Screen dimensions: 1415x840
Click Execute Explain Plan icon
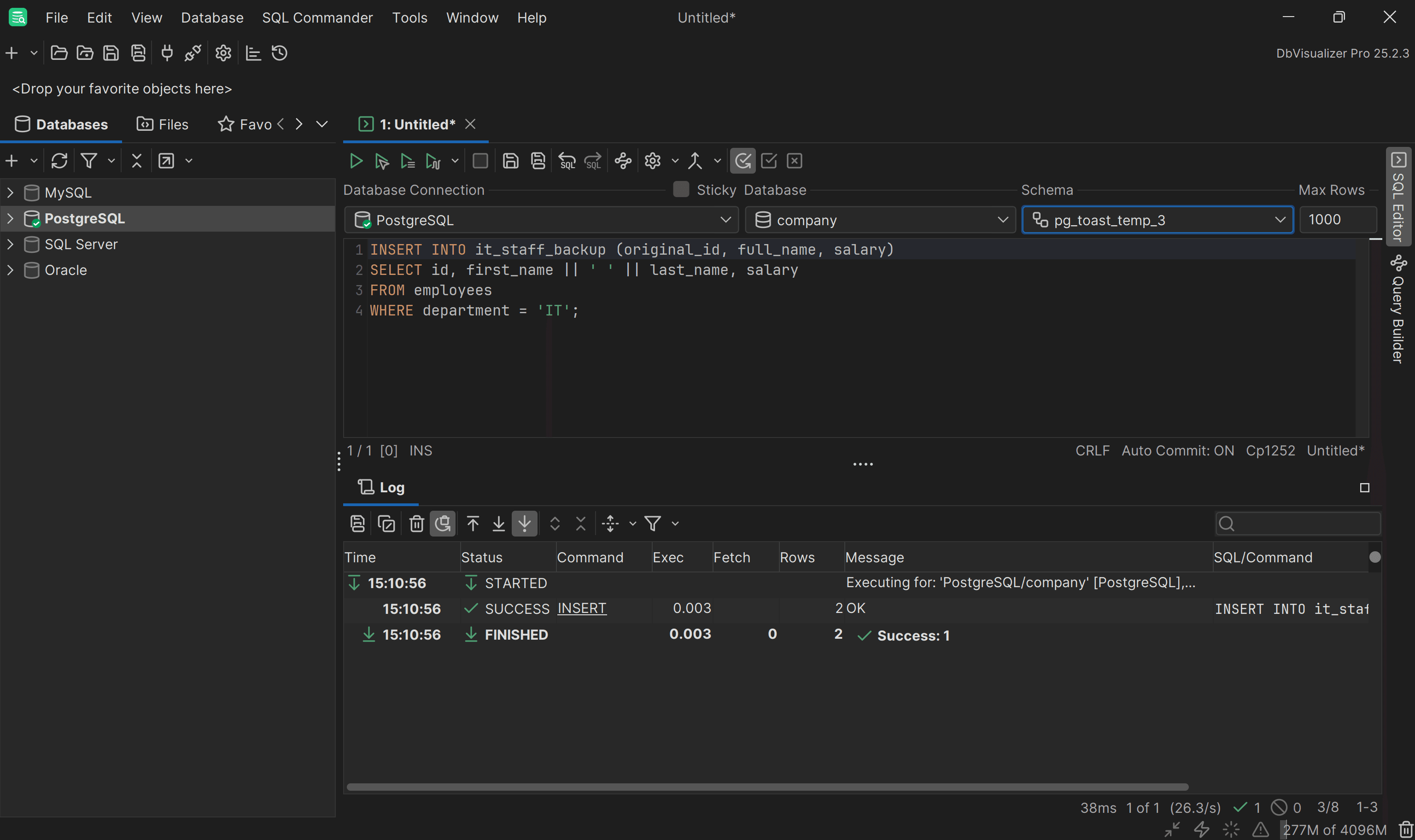(x=433, y=161)
